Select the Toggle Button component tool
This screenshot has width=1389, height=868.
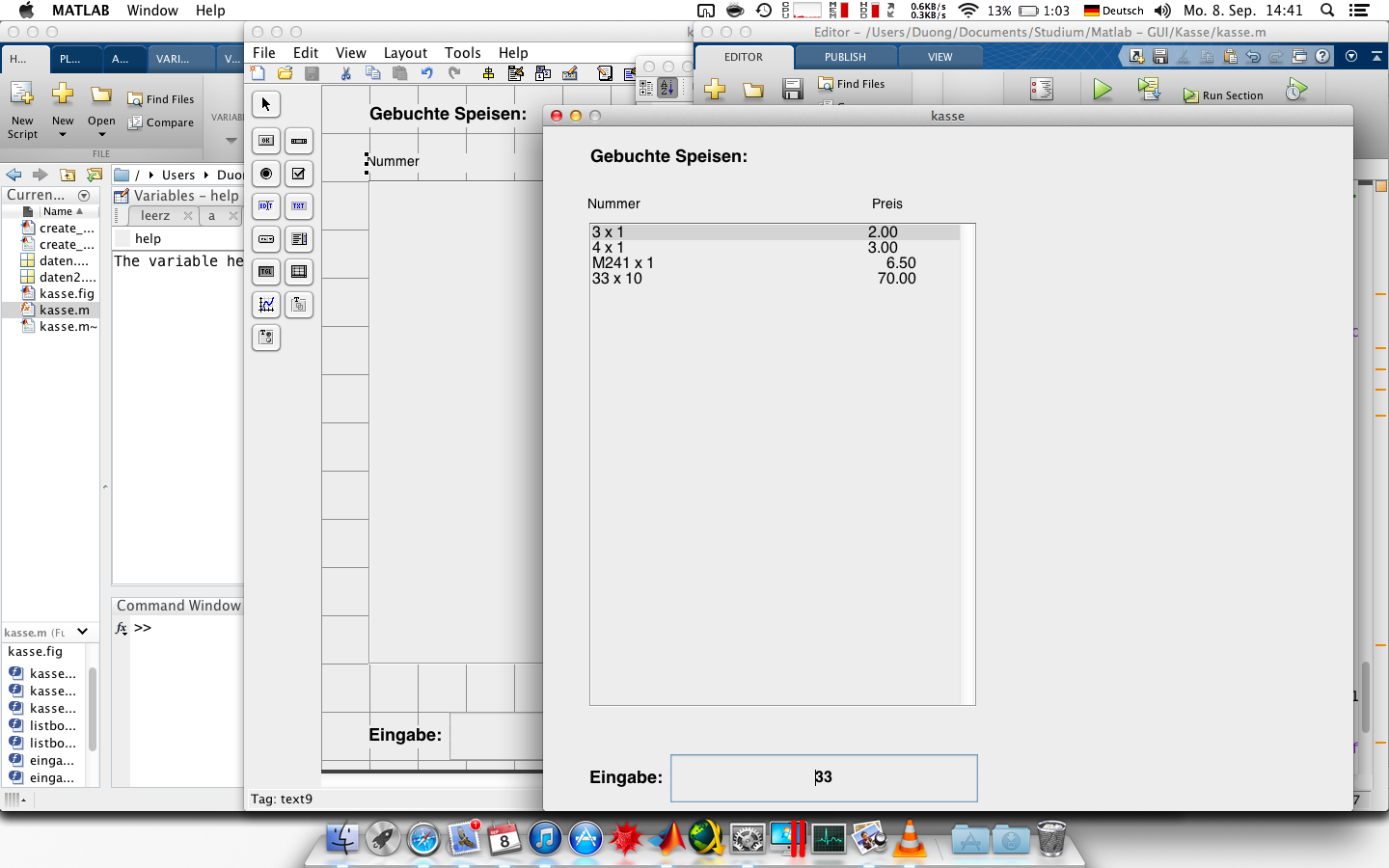click(x=266, y=272)
